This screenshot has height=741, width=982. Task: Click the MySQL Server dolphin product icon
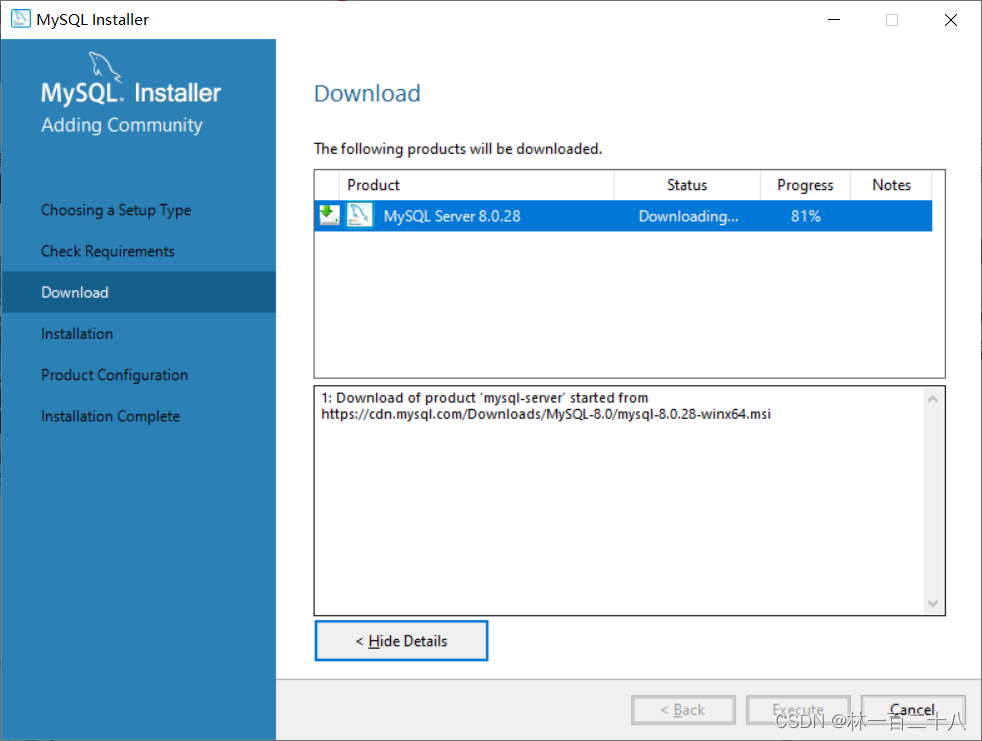coord(359,215)
